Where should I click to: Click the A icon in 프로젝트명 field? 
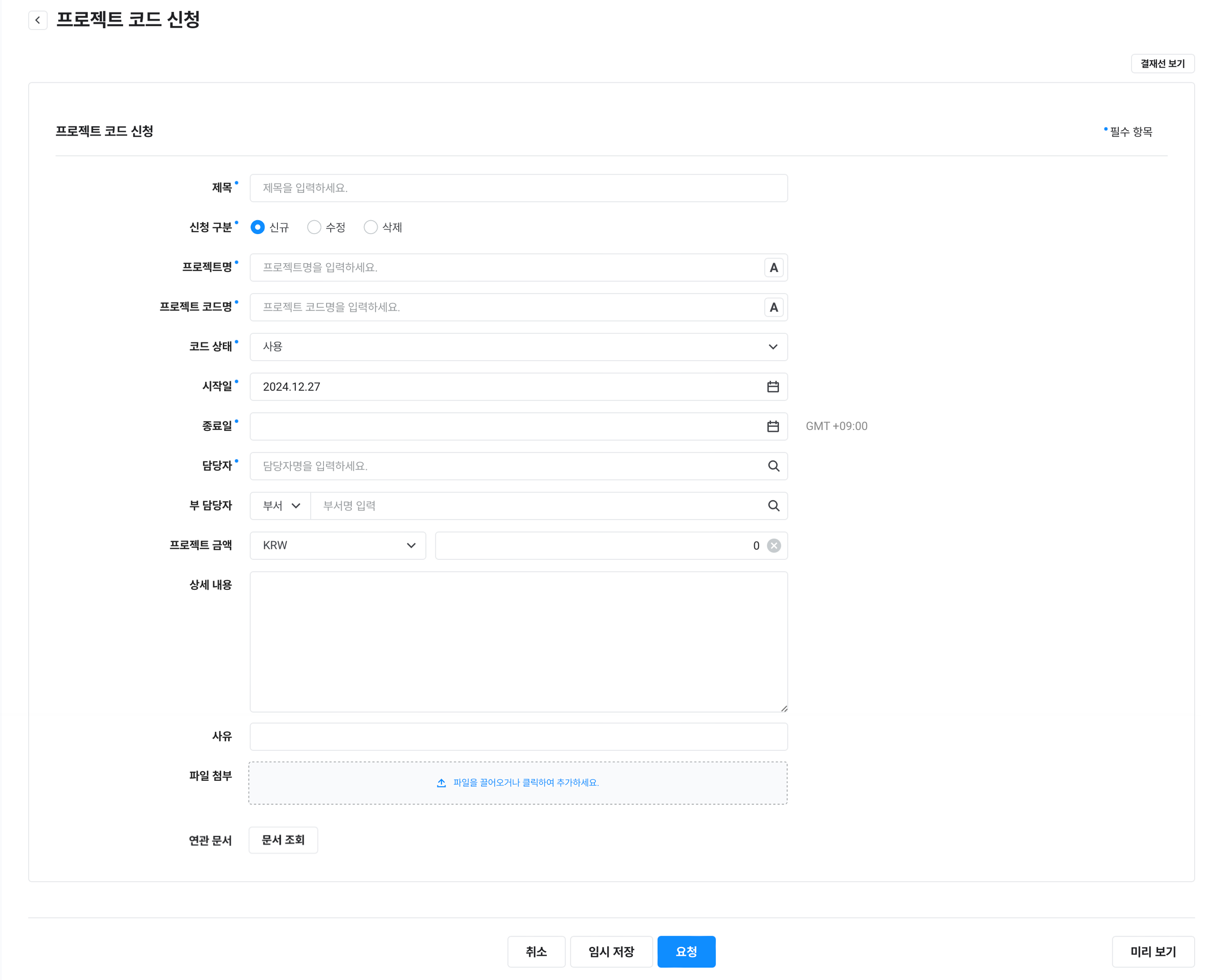pyautogui.click(x=773, y=268)
